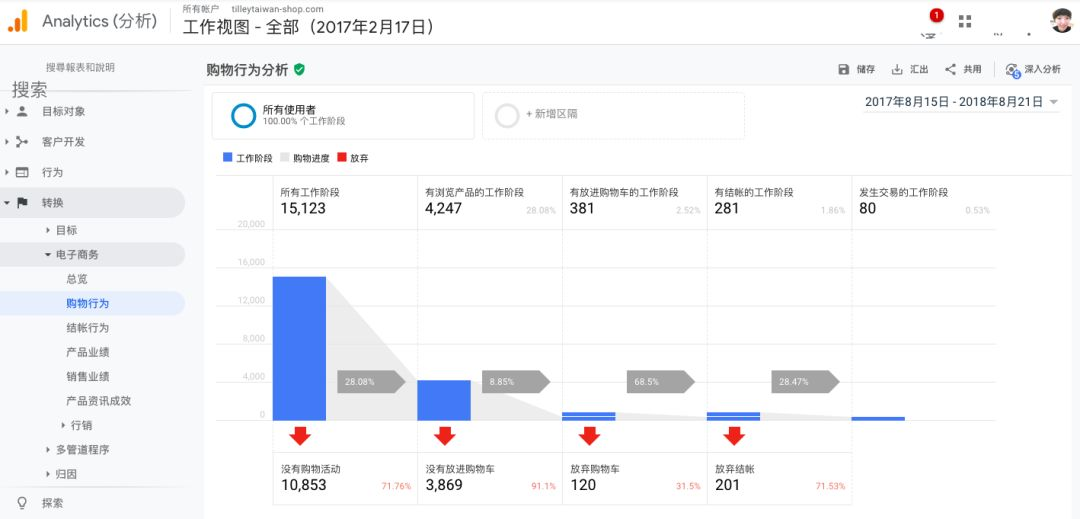The width and height of the screenshot is (1080, 519).
Task: Click the 共用 share button label
Action: pos(972,70)
